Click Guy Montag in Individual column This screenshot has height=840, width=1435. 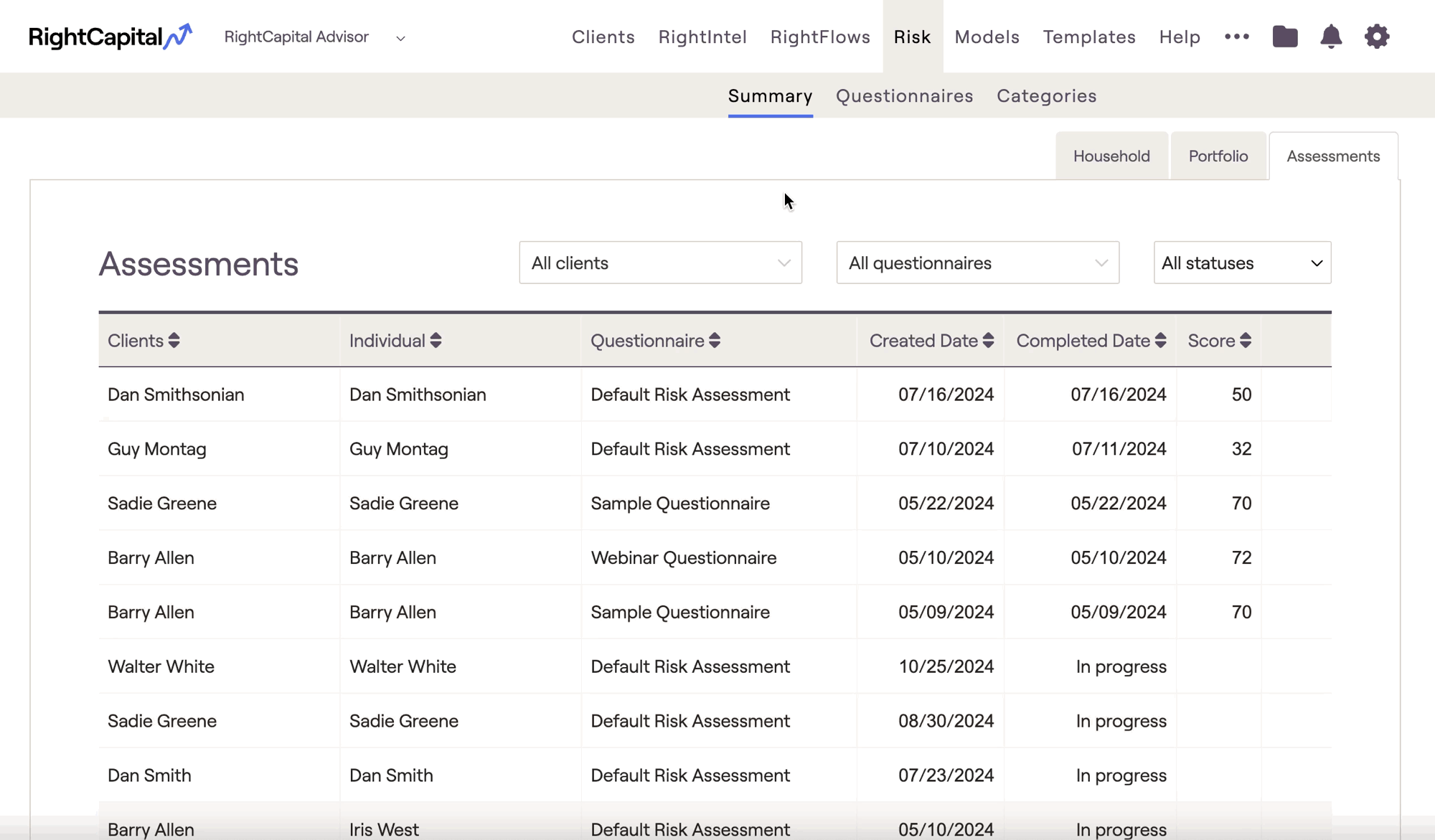pyautogui.click(x=398, y=449)
